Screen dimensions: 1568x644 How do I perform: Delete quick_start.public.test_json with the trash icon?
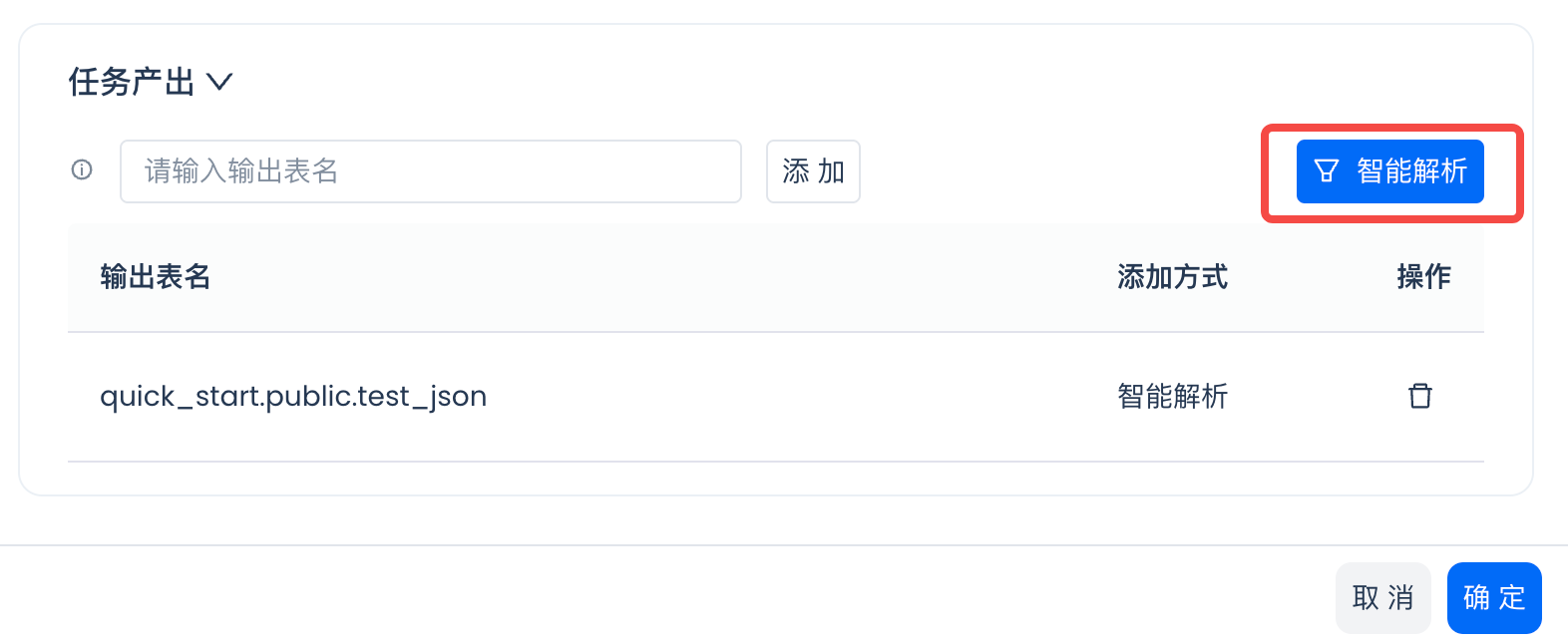click(x=1419, y=396)
